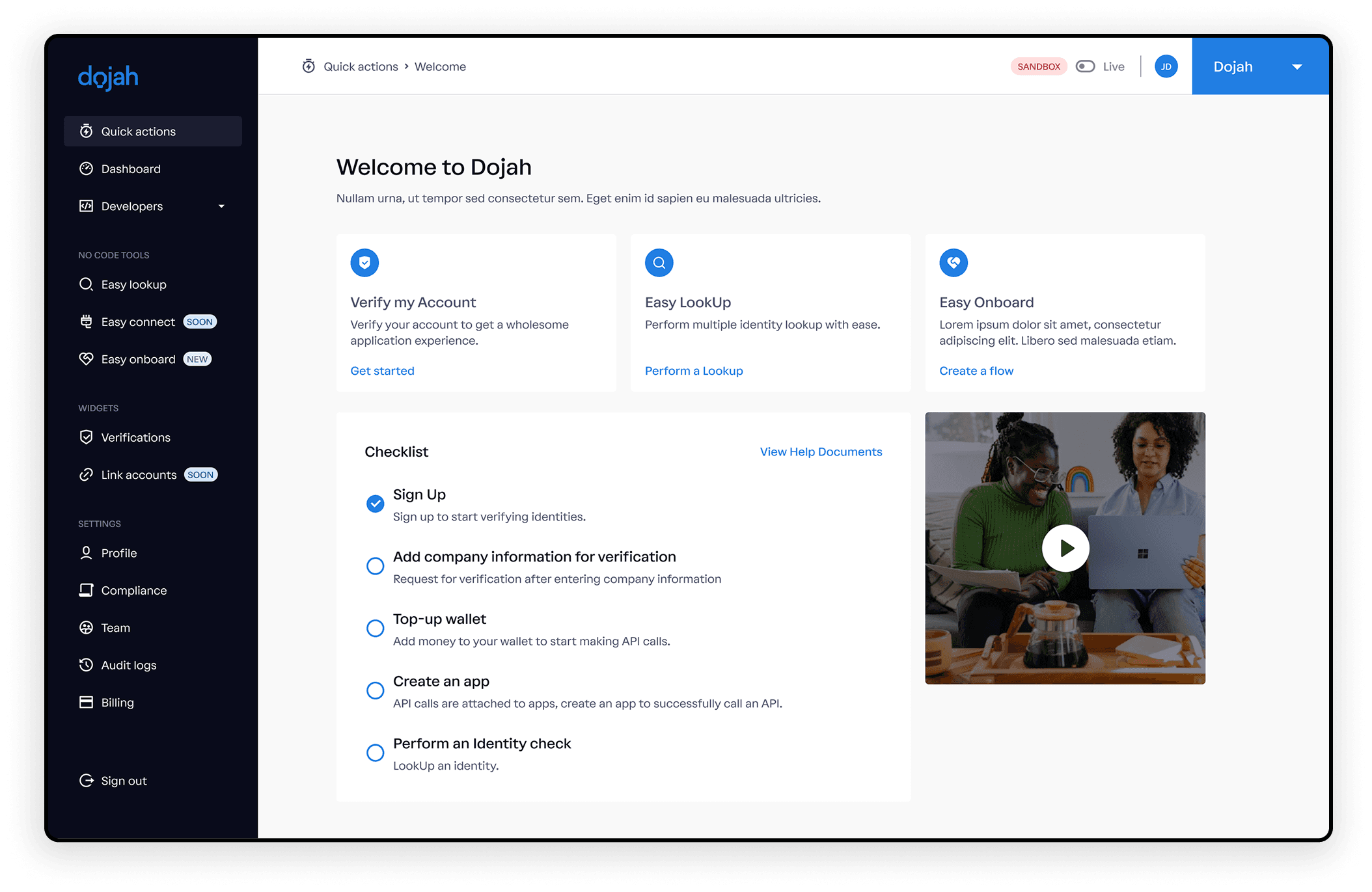Click the Link accounts chain icon
Image resolution: width=1372 pixels, height=892 pixels.
tap(86, 474)
